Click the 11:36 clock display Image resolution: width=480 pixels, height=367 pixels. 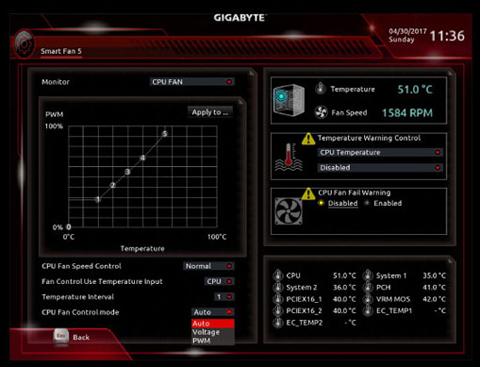click(447, 36)
